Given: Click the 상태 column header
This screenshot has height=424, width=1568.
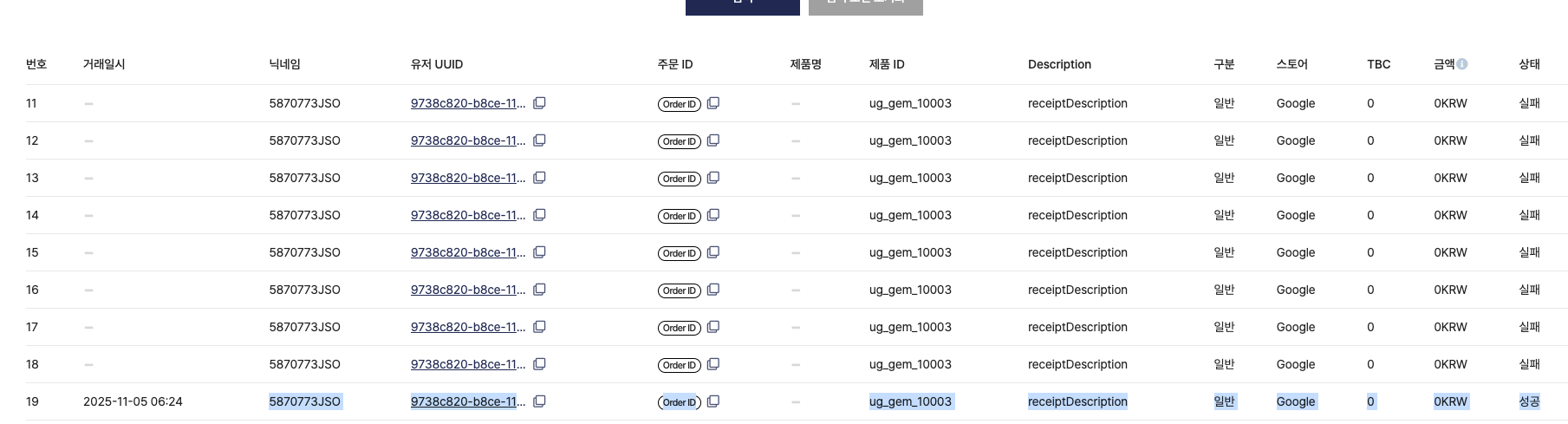Looking at the screenshot, I should pos(1529,64).
